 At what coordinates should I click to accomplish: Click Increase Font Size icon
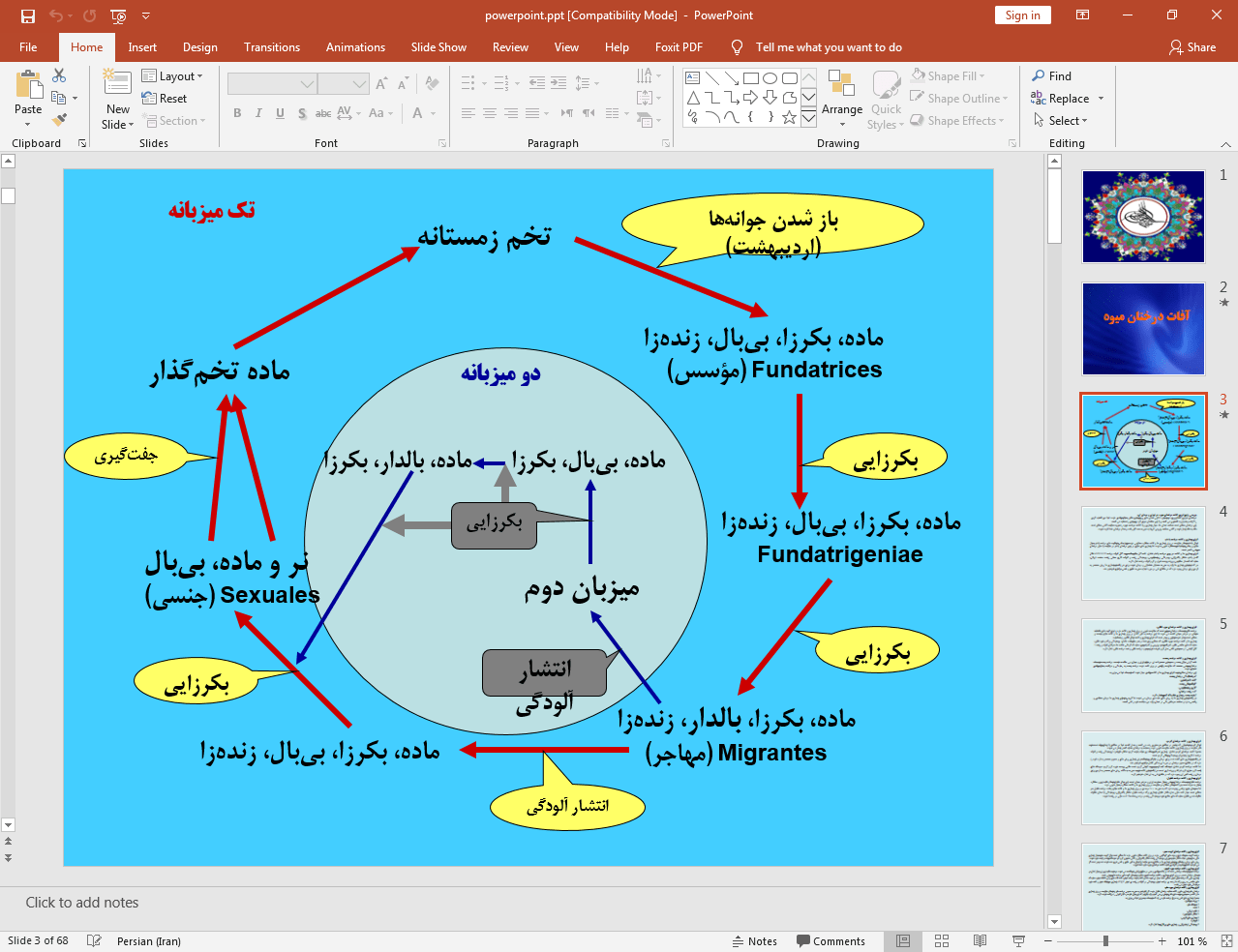[x=381, y=84]
